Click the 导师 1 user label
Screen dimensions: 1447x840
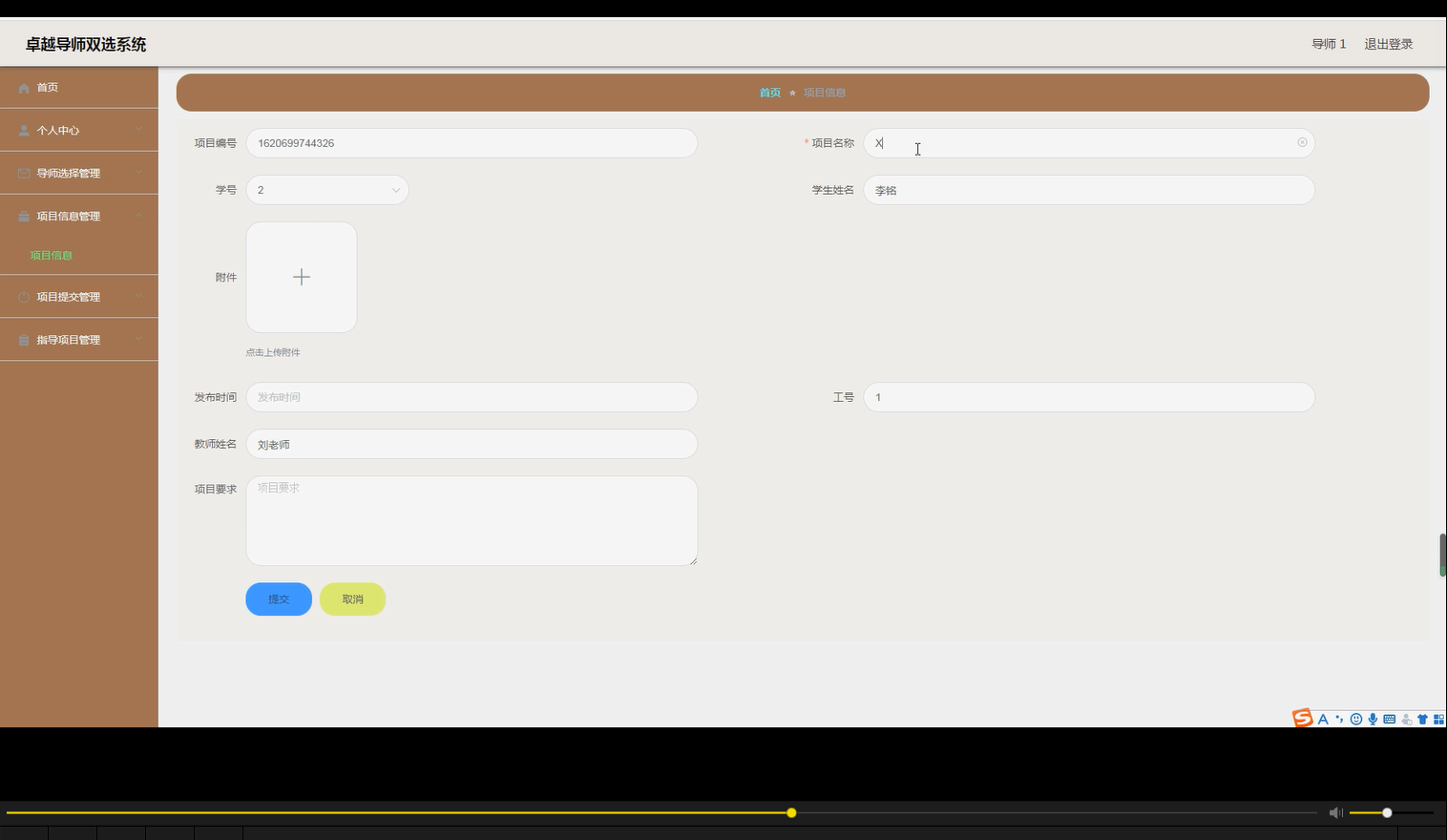pos(1329,44)
